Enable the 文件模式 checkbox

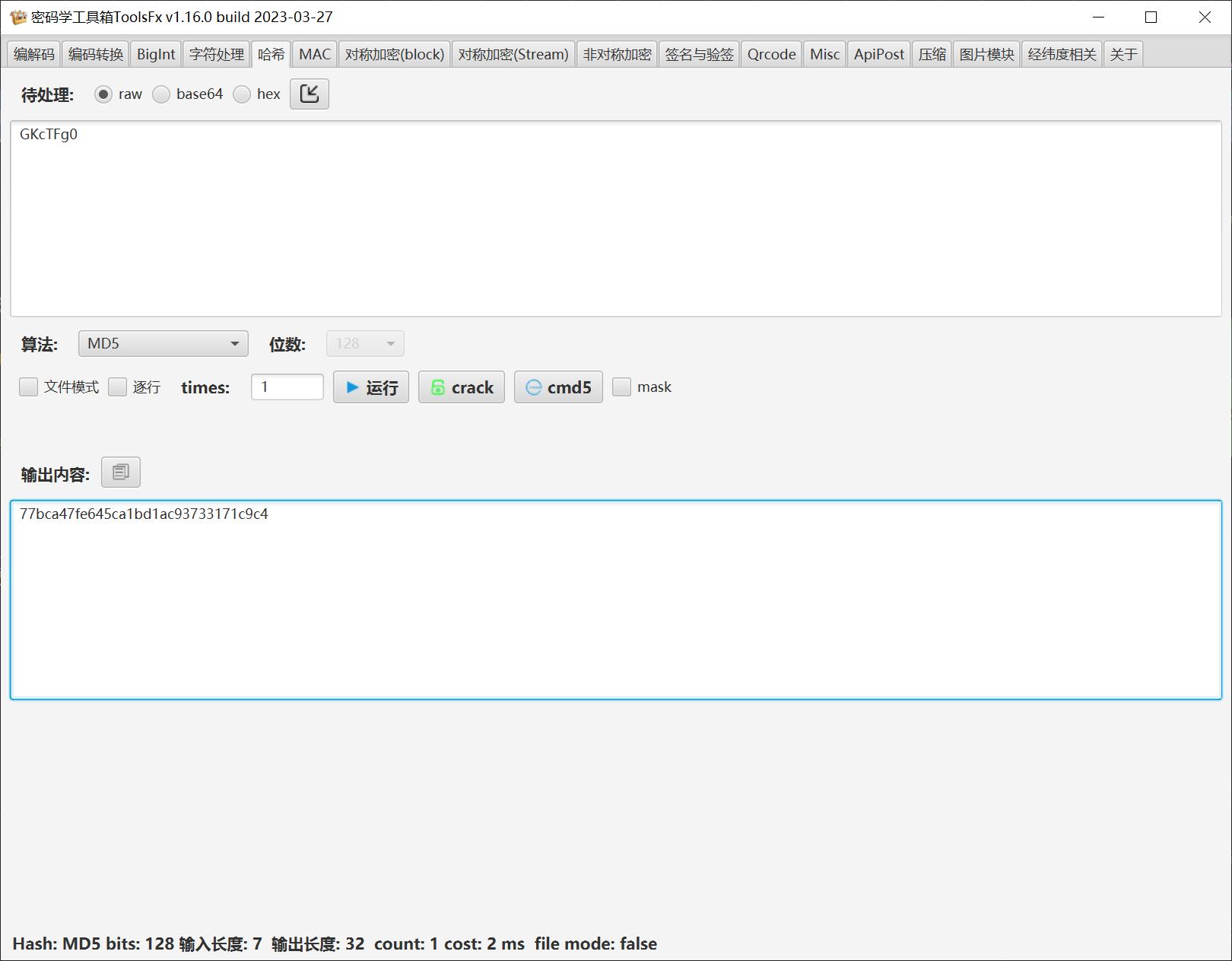(x=29, y=387)
